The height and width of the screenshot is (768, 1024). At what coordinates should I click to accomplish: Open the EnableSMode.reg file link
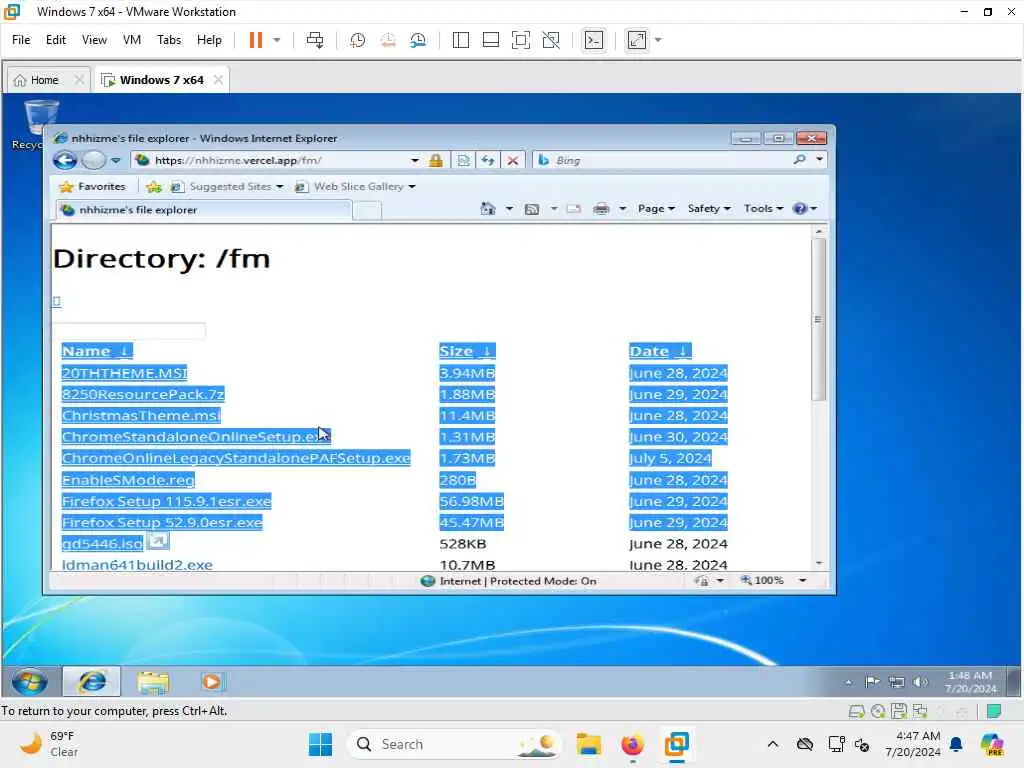[x=128, y=480]
